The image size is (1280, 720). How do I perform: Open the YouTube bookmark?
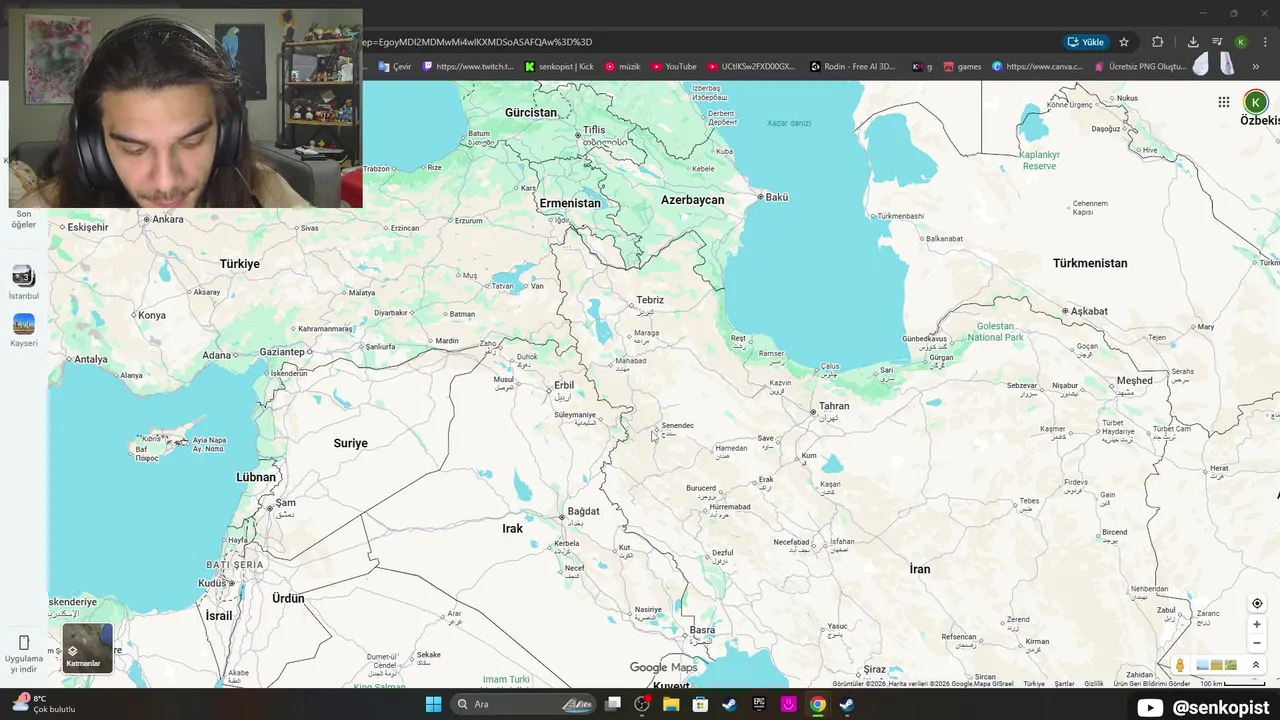coord(674,67)
